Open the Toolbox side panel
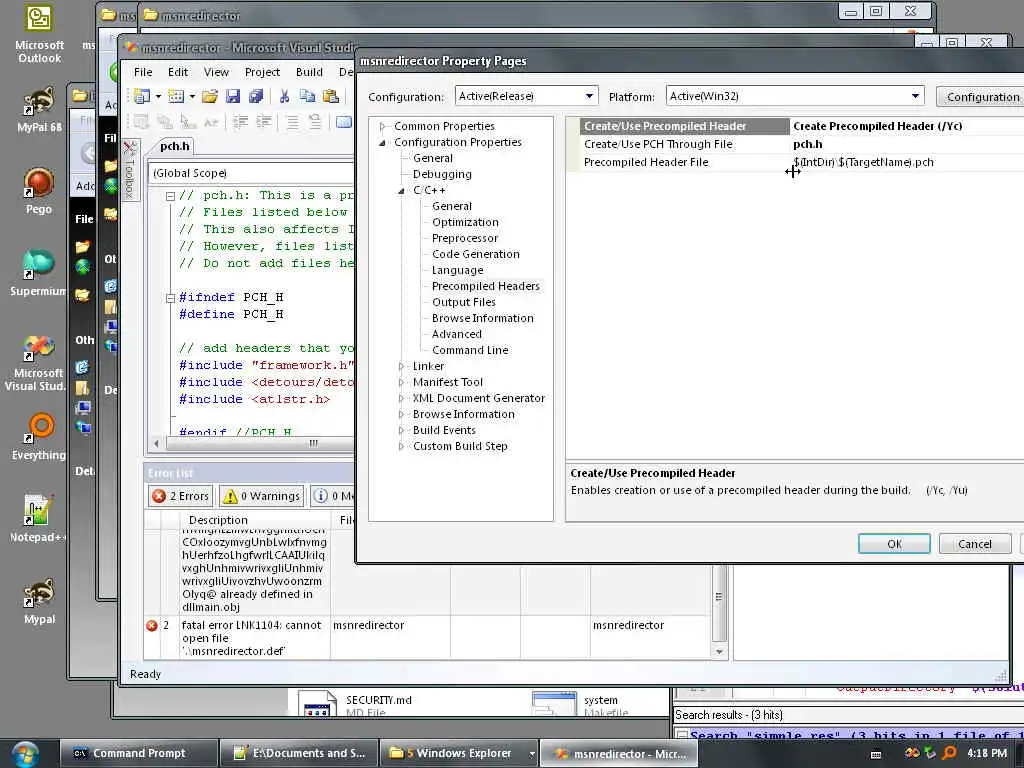1024x768 pixels. tap(129, 170)
